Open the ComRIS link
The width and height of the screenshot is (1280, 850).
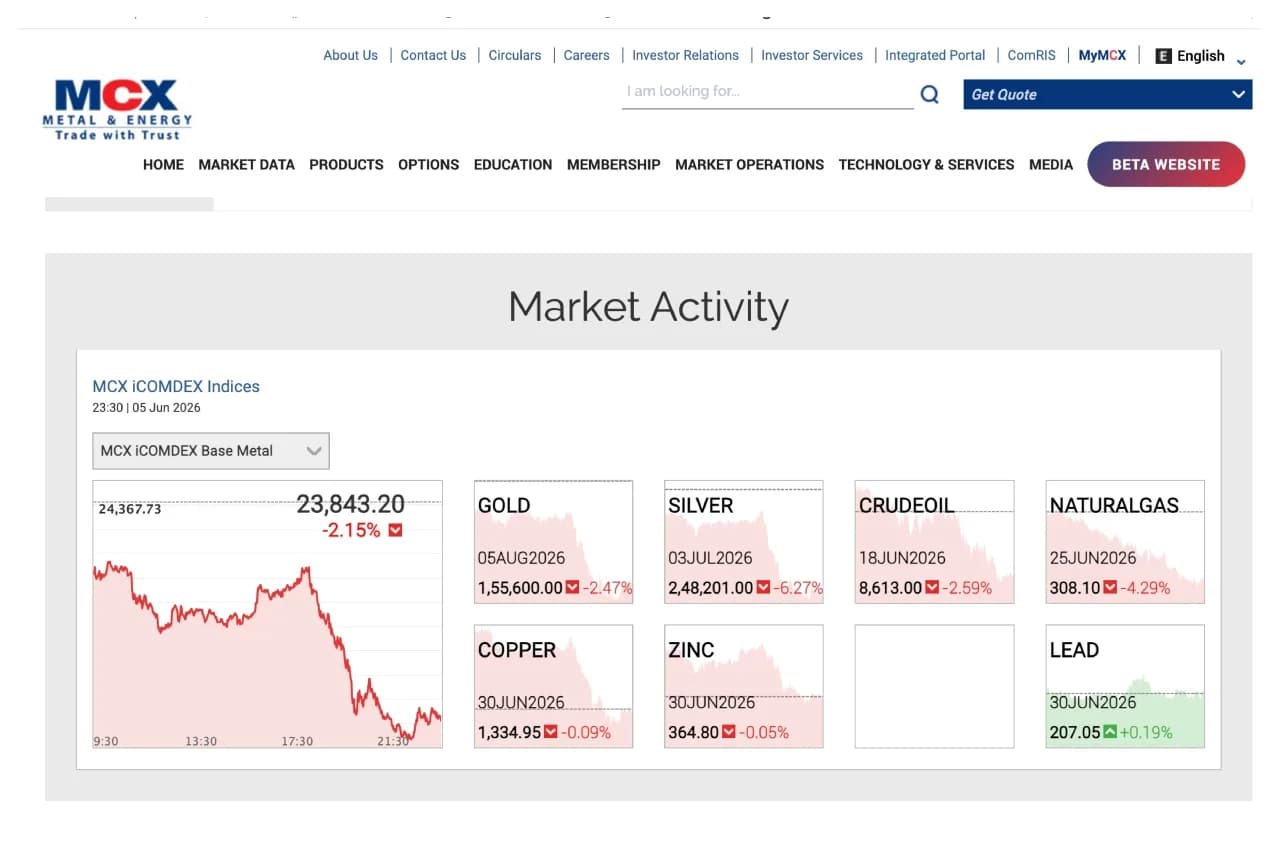click(x=1031, y=56)
